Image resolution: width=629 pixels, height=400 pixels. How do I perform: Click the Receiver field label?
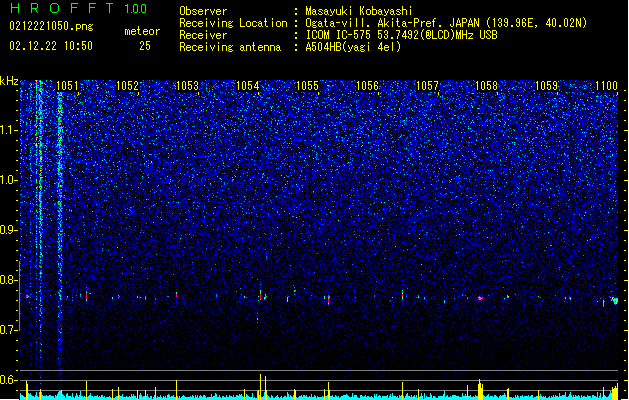tap(203, 35)
